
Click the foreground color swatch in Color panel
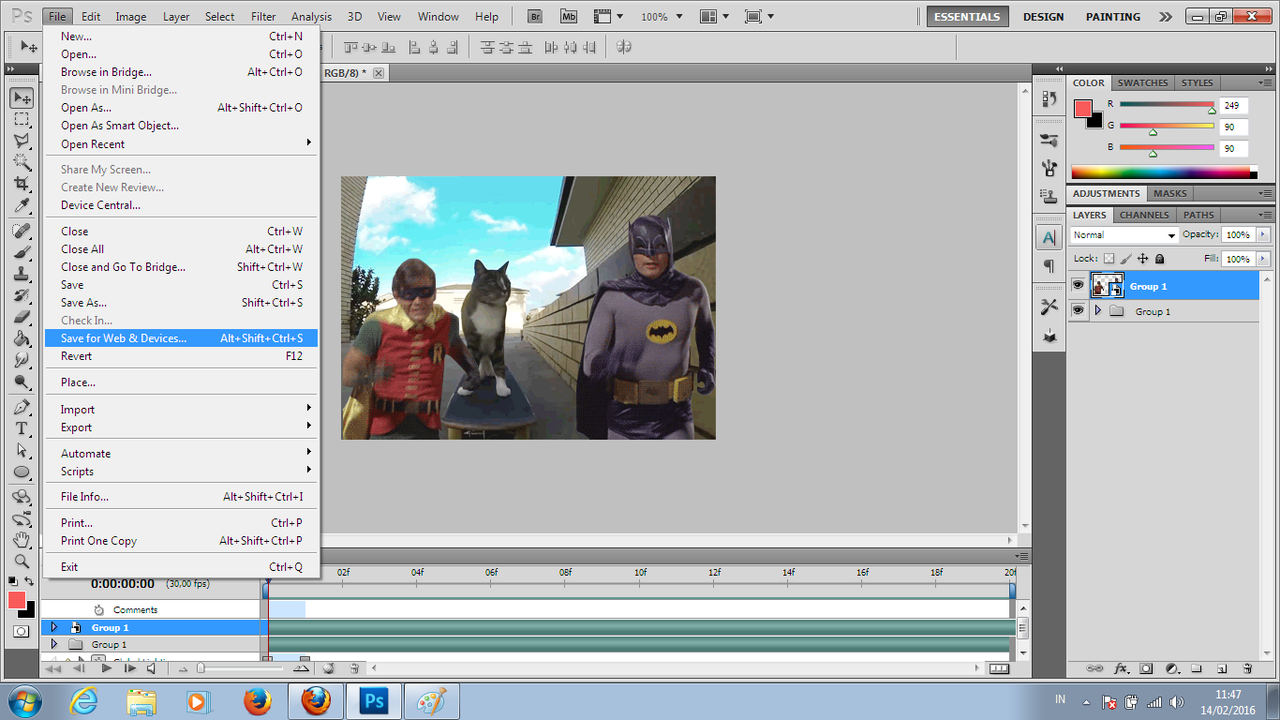point(1083,109)
